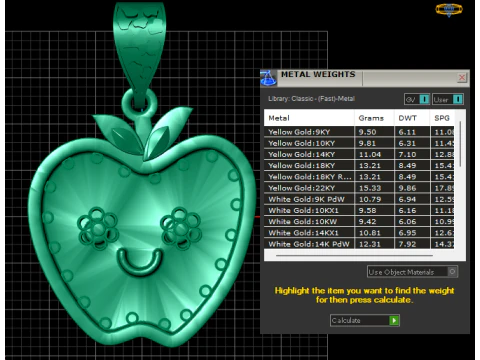The width and height of the screenshot is (480, 360).
Task: Click the vertical scrollbar of metals table
Action: pos(460,144)
